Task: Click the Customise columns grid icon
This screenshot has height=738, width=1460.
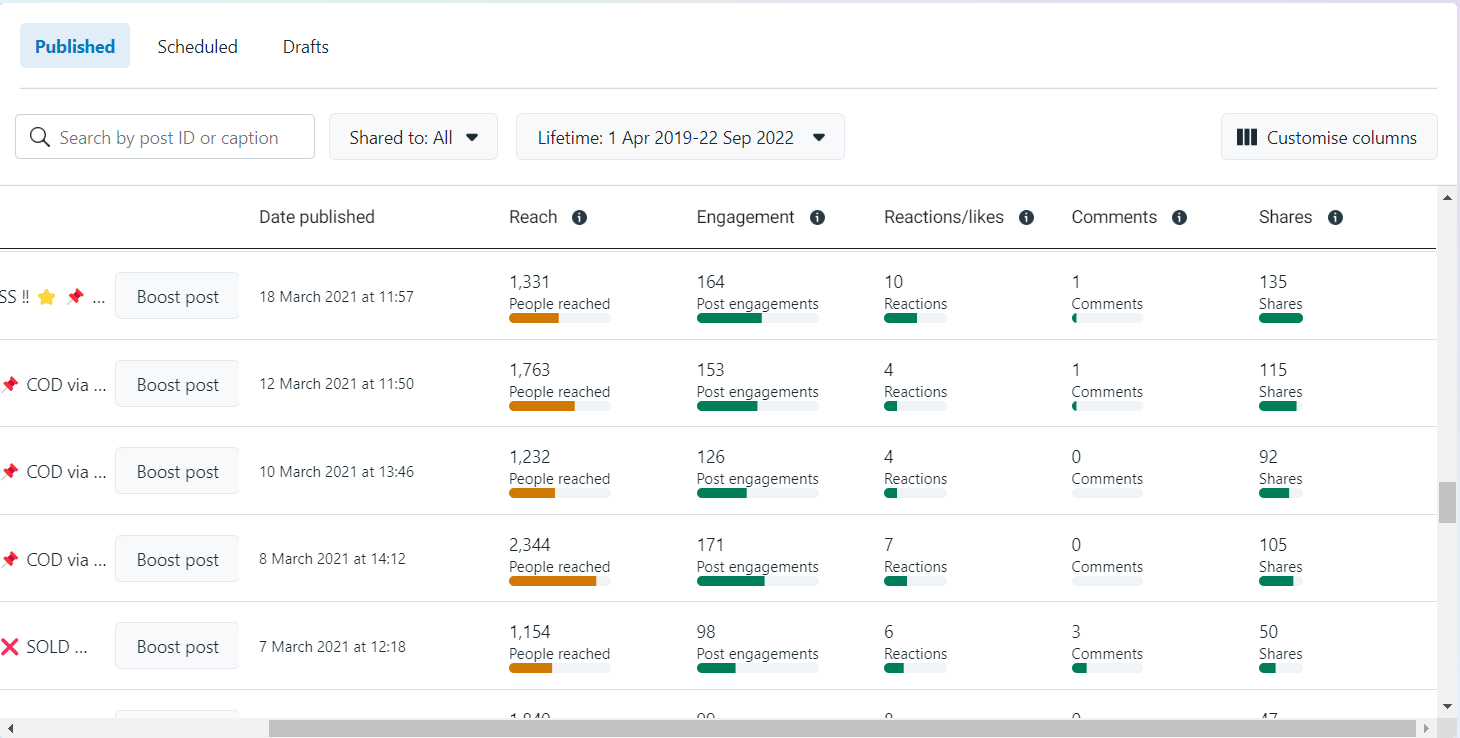Action: [1246, 138]
